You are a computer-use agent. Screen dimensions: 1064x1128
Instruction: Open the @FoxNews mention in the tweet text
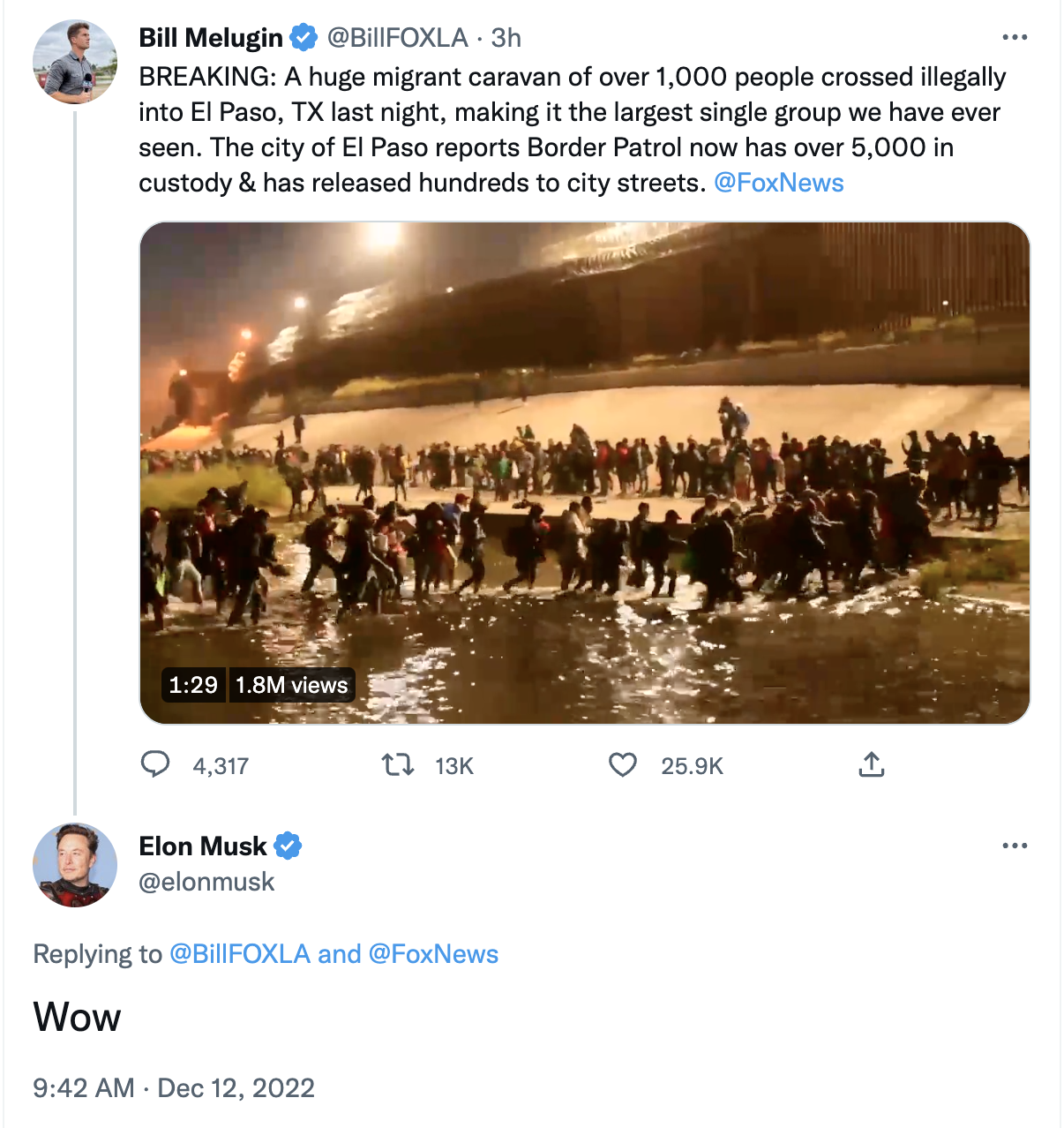pos(778,183)
